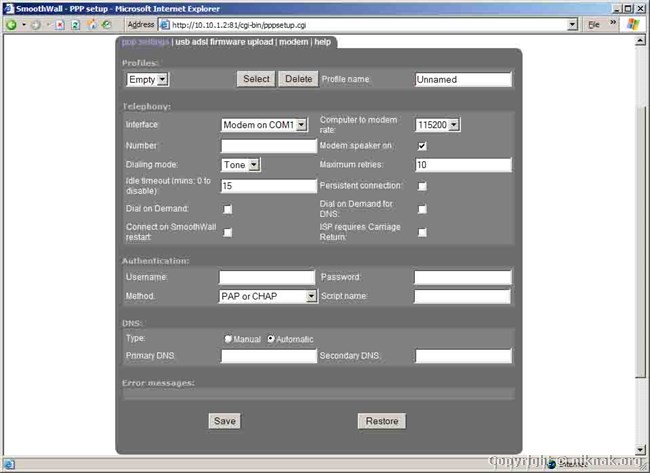This screenshot has height=473, width=650.
Task: Open the Dialing mode Tone dropdown
Action: click(240, 165)
